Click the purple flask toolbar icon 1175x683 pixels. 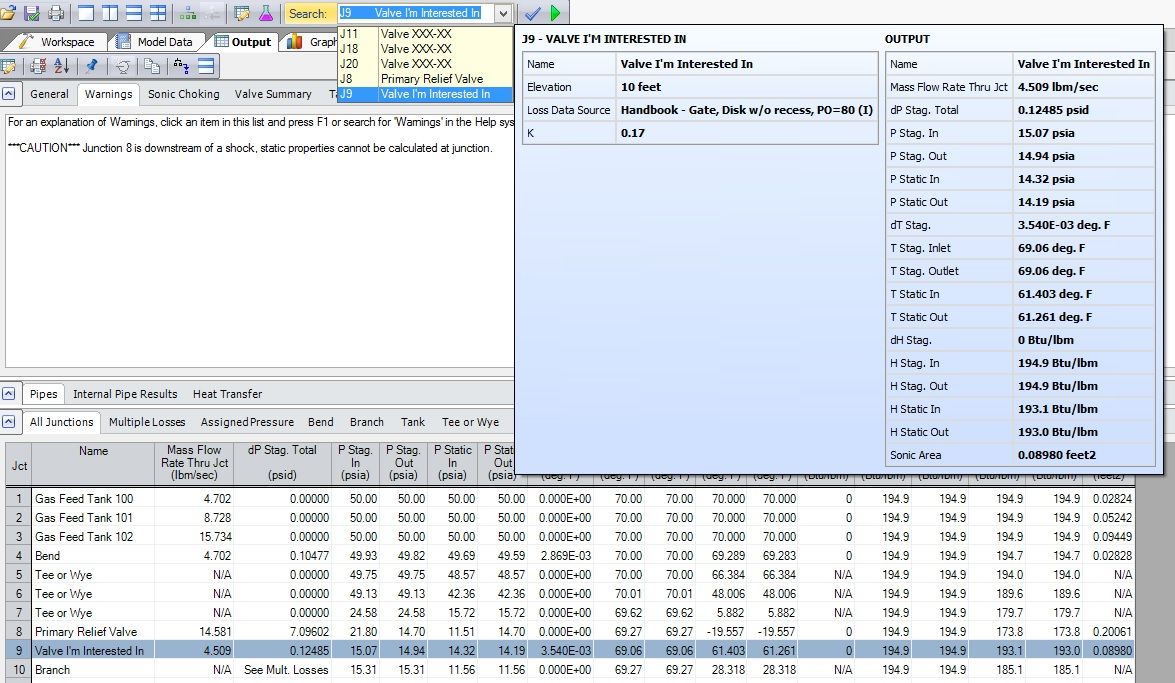267,14
